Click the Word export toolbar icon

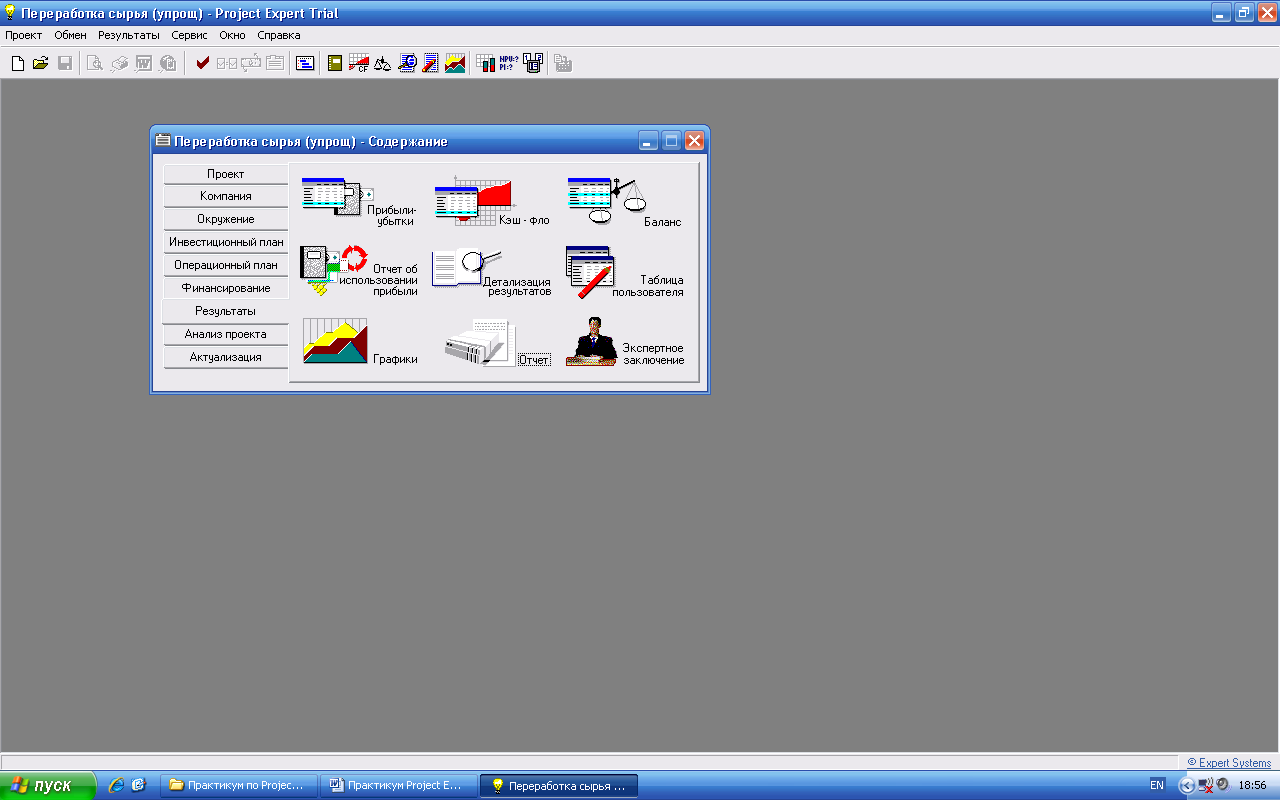143,63
